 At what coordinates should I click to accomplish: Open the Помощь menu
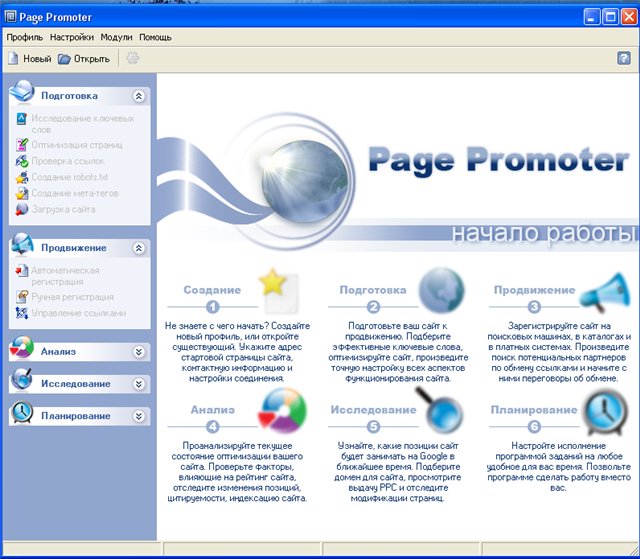[156, 37]
